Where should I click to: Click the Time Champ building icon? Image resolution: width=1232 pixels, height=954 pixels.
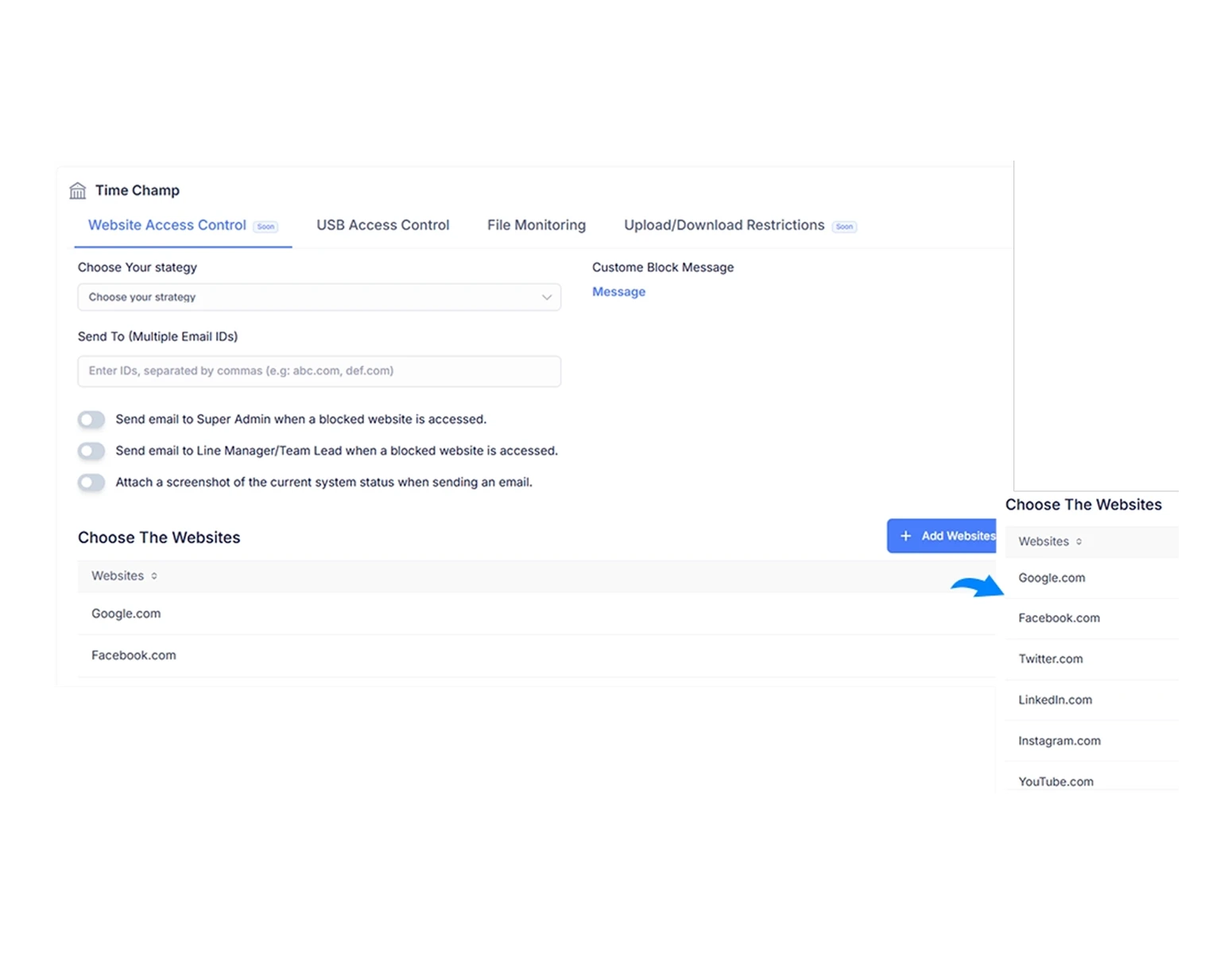pos(77,190)
